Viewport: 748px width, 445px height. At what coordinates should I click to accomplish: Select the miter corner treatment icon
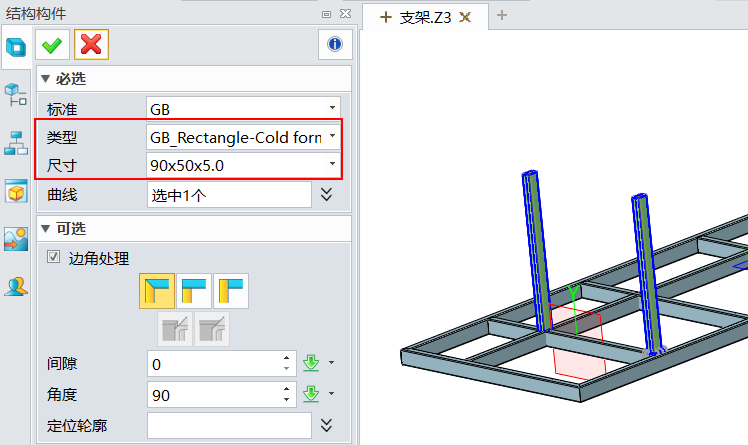tap(156, 291)
